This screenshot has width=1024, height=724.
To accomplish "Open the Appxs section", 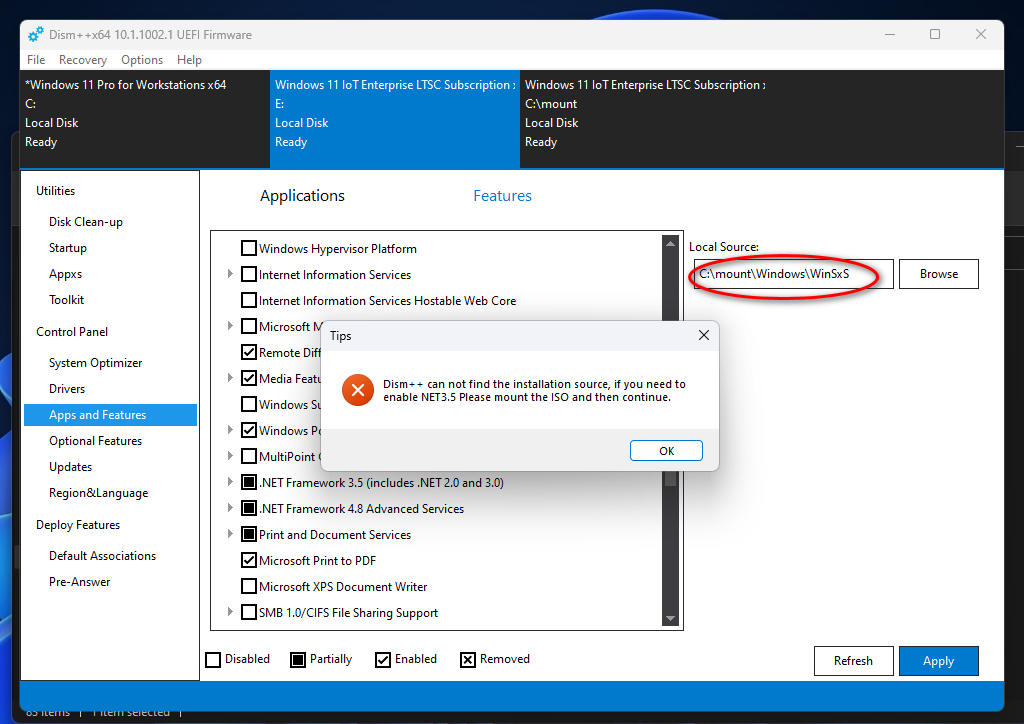I will (65, 274).
